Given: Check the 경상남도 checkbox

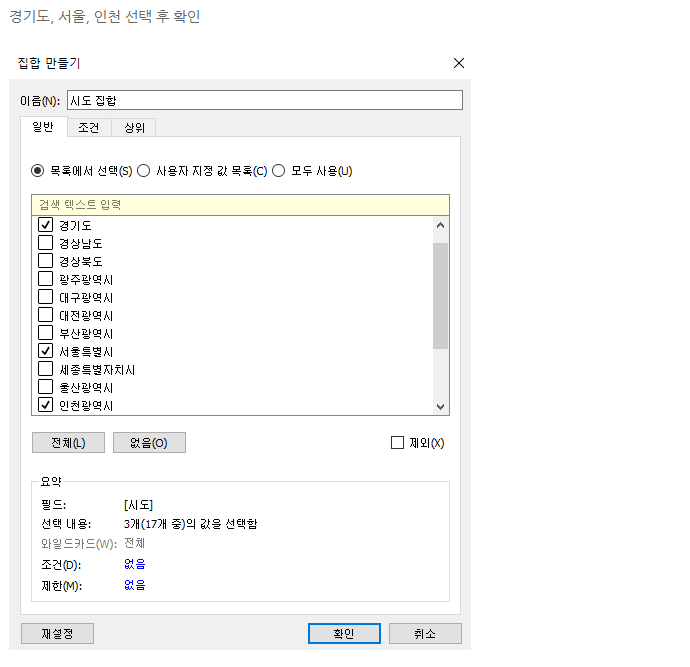Looking at the screenshot, I should tap(46, 243).
